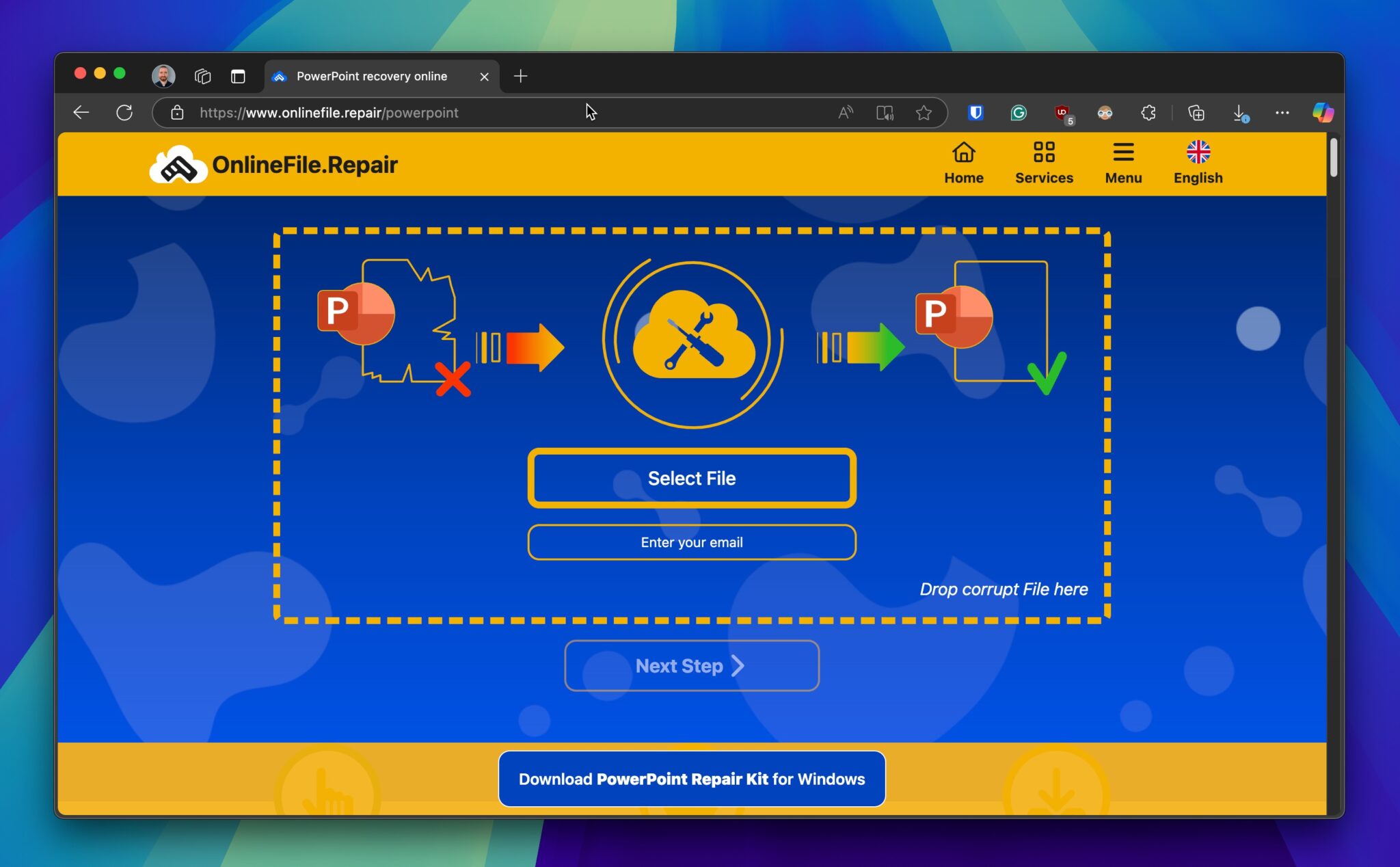Image resolution: width=1400 pixels, height=867 pixels.
Task: Click the Home icon in the site header
Action: pyautogui.click(x=963, y=162)
